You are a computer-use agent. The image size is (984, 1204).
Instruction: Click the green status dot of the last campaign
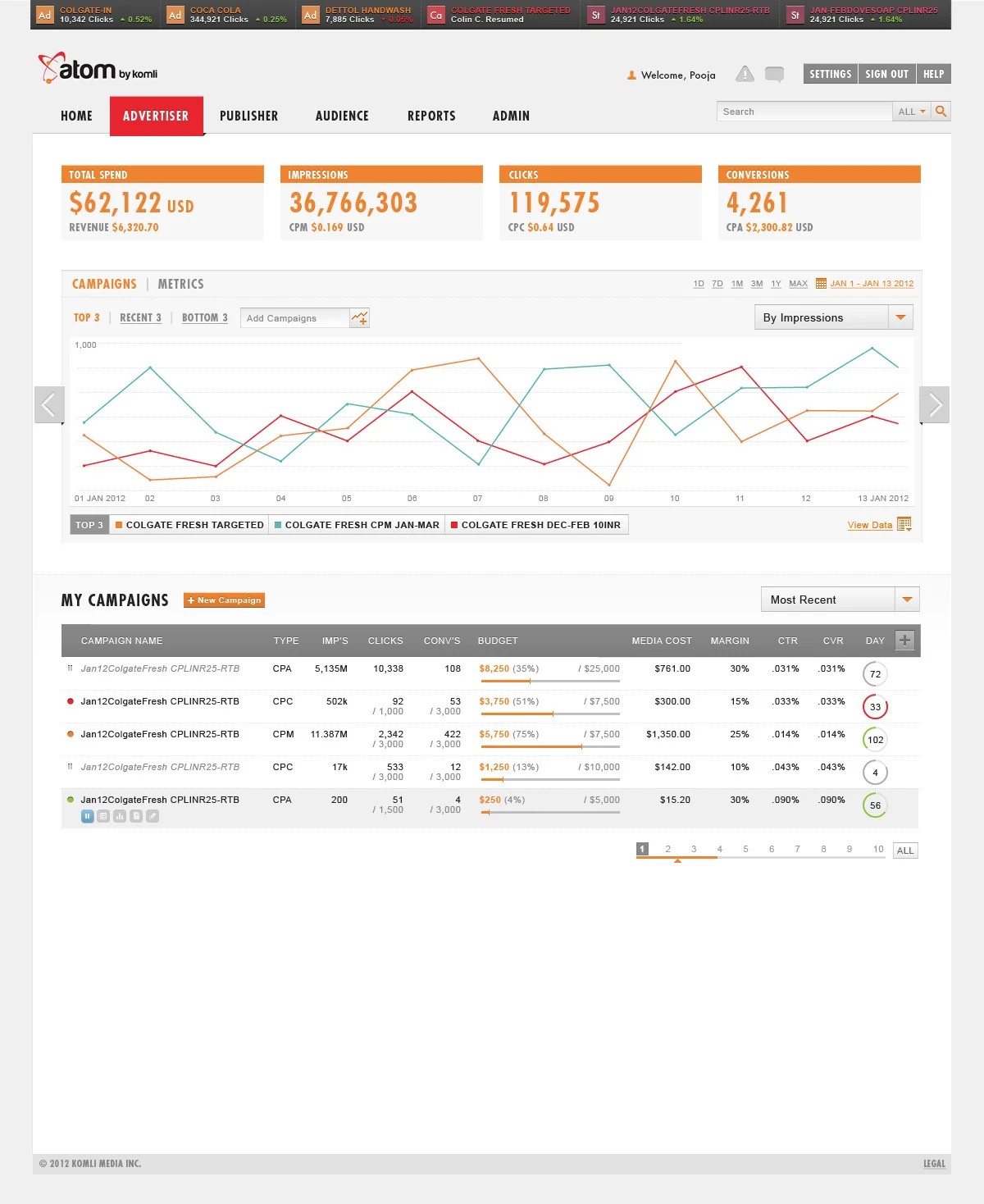71,800
